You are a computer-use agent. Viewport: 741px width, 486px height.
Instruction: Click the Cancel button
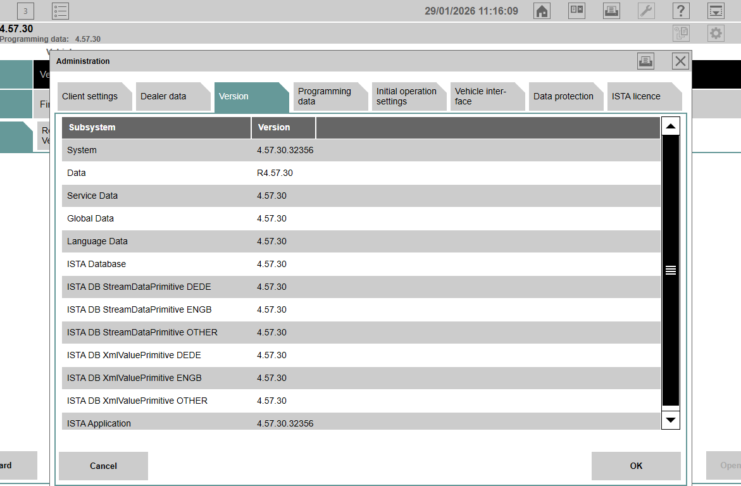pos(103,466)
